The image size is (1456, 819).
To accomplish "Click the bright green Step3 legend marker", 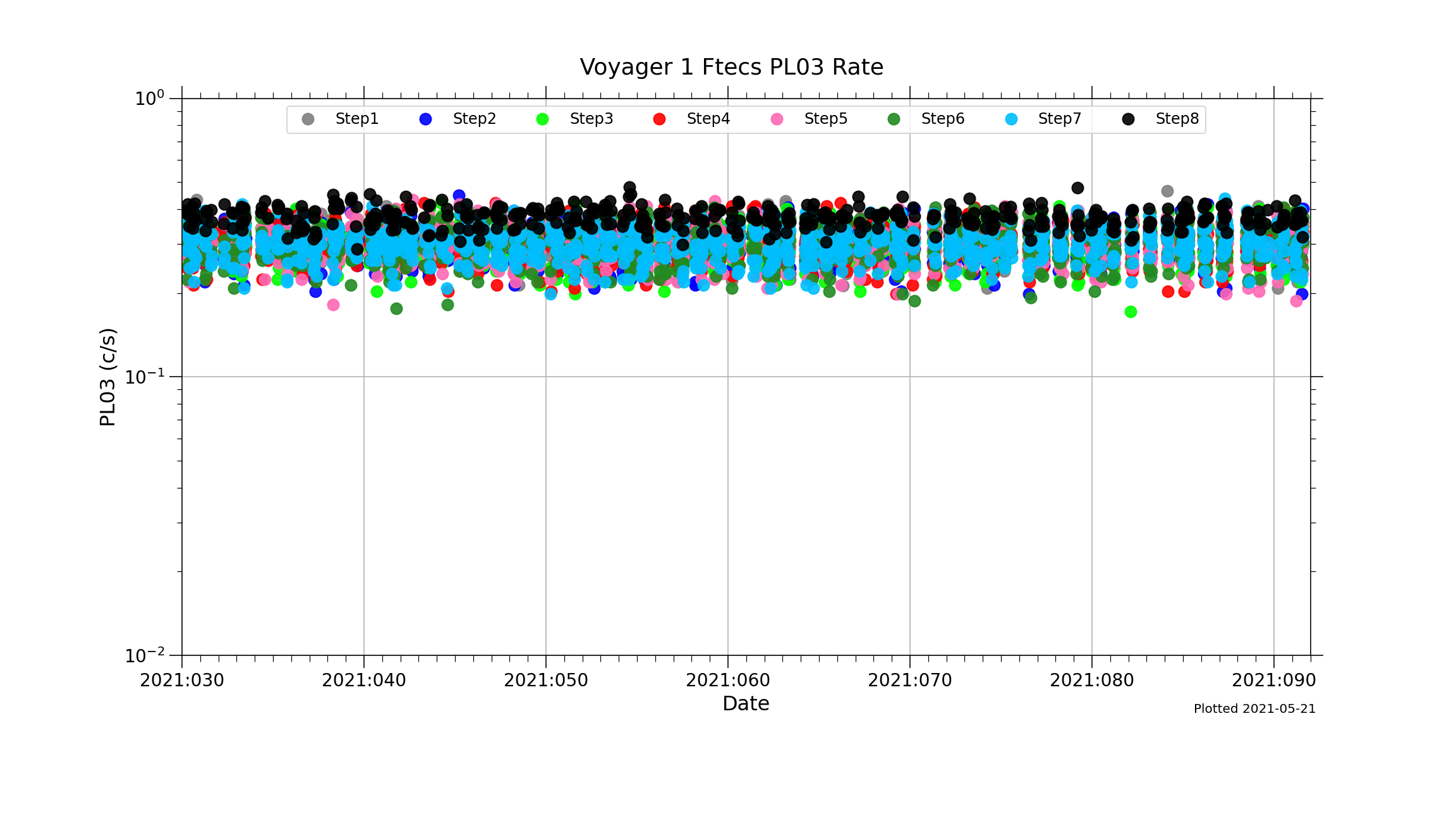I will pos(542,119).
